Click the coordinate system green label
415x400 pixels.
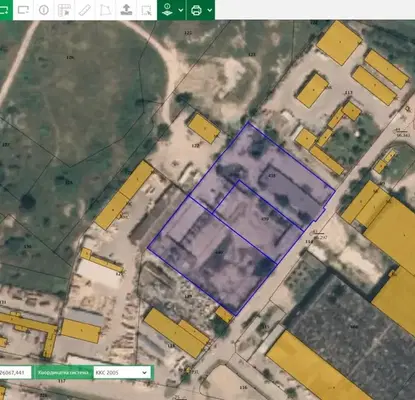pos(63,372)
